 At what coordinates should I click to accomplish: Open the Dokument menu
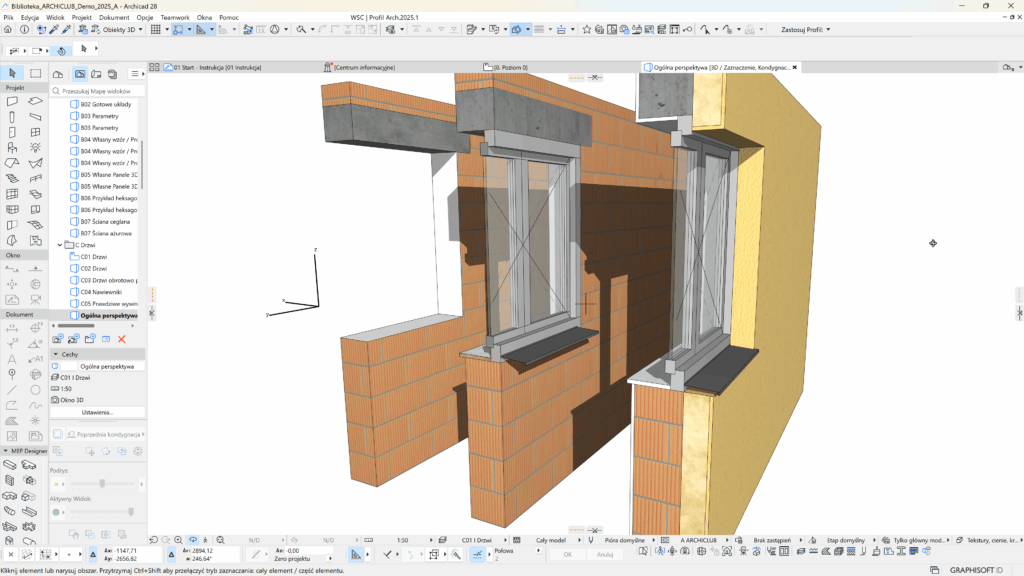point(114,18)
